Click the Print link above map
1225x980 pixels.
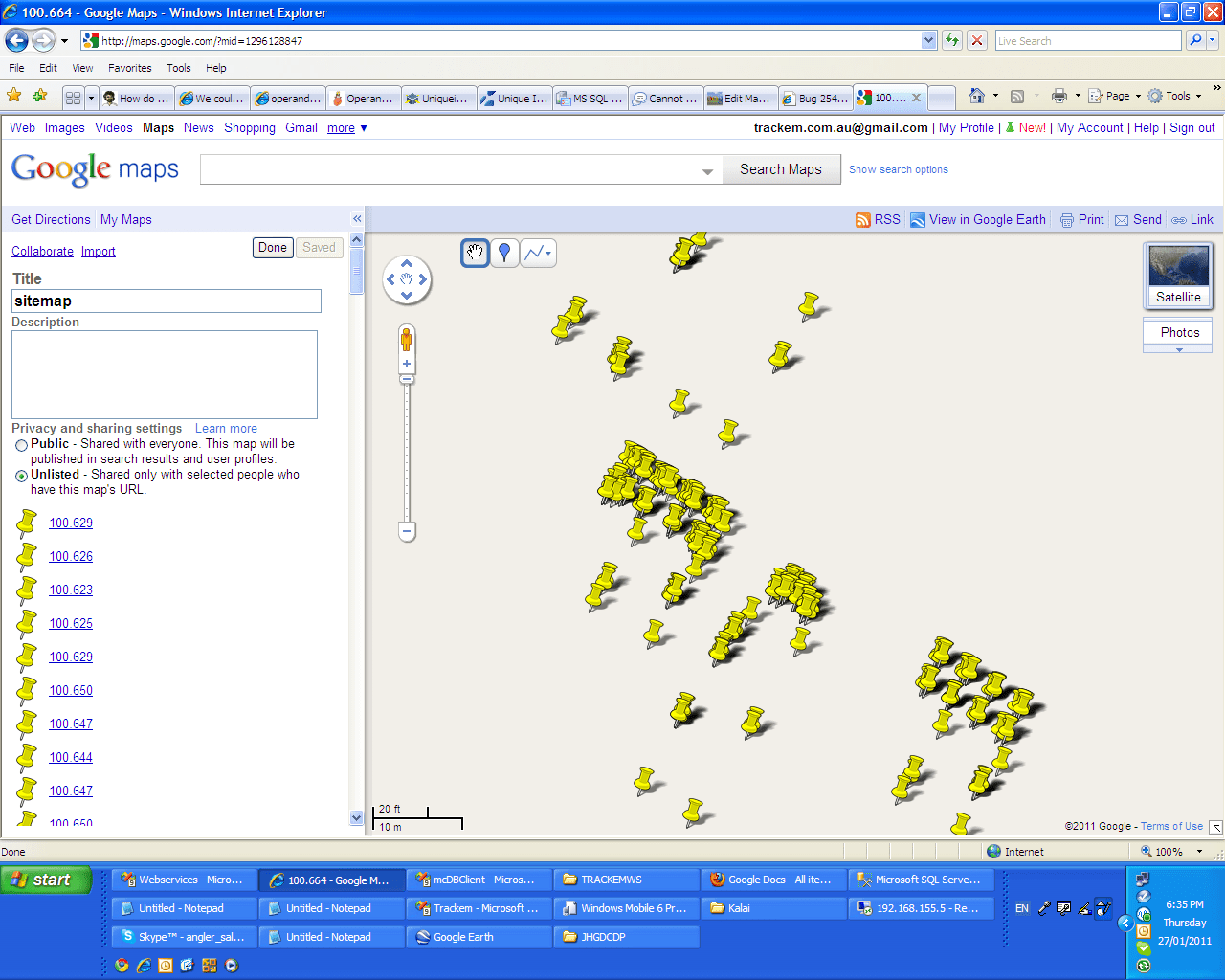coord(1082,219)
